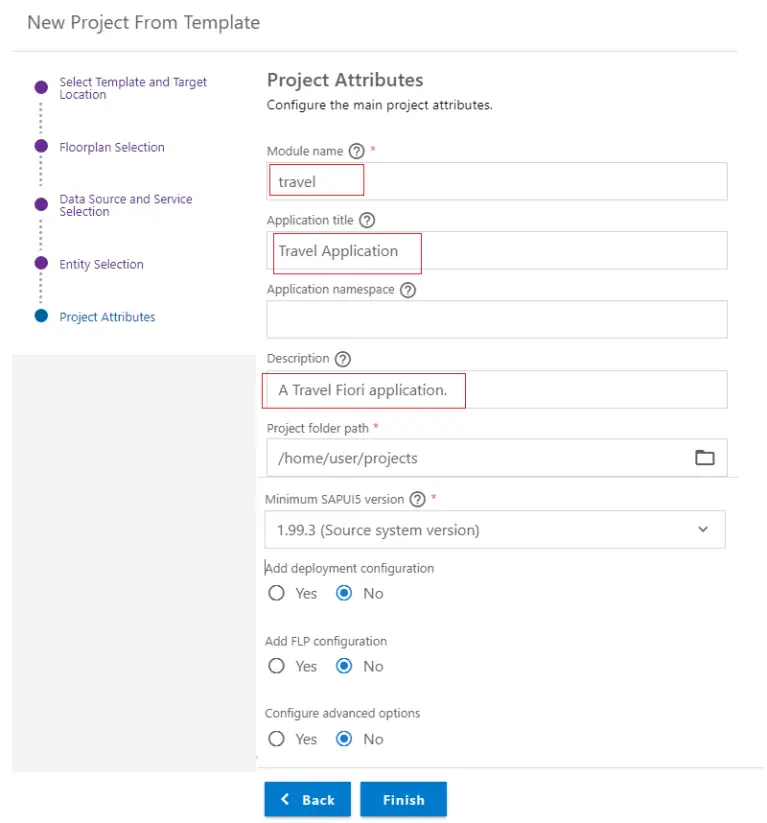Open the Minimum SAPUI5 version dropdown

(x=495, y=529)
